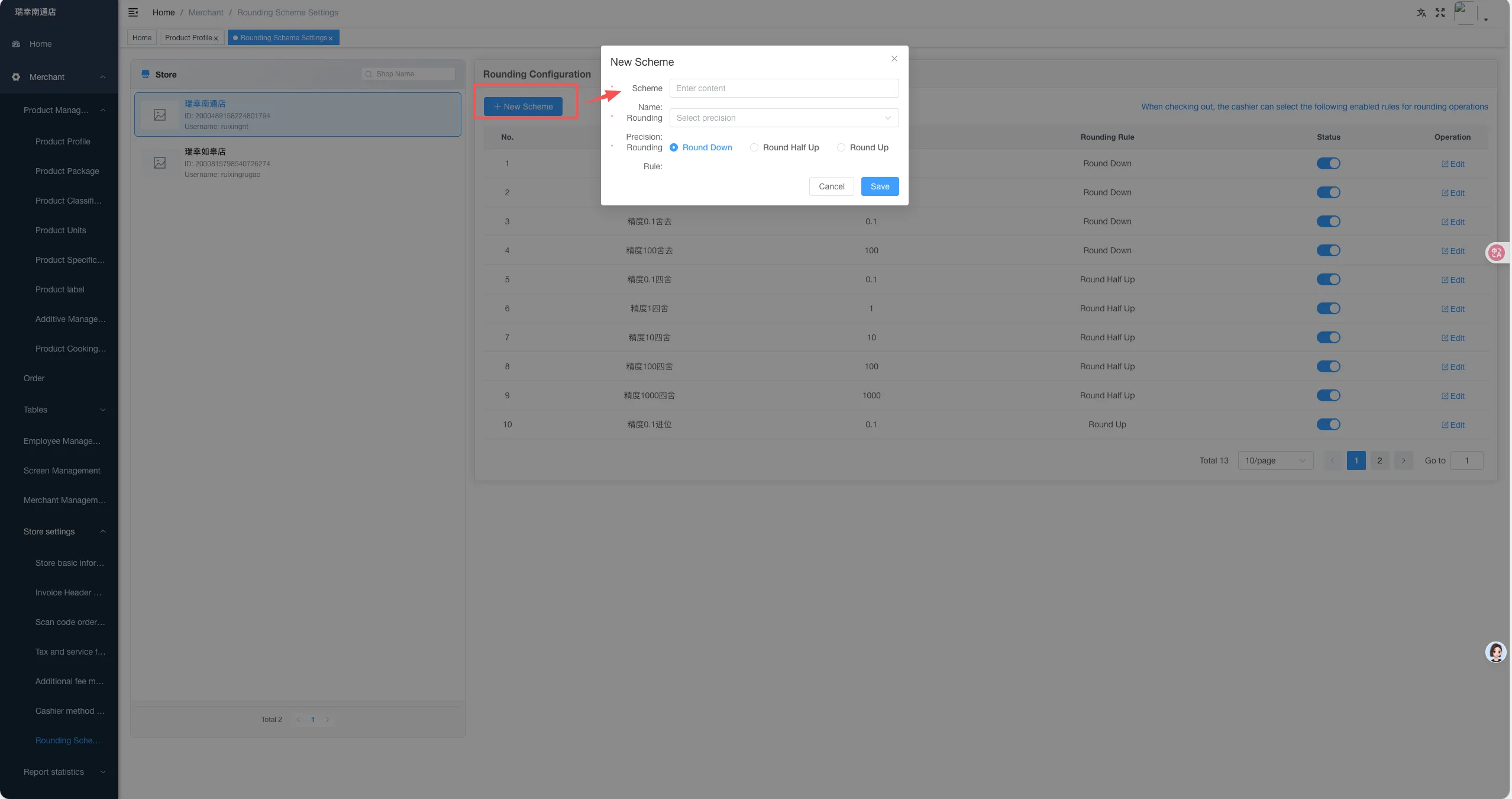Image resolution: width=1512 pixels, height=799 pixels.
Task: Save the new scheme
Action: point(880,186)
